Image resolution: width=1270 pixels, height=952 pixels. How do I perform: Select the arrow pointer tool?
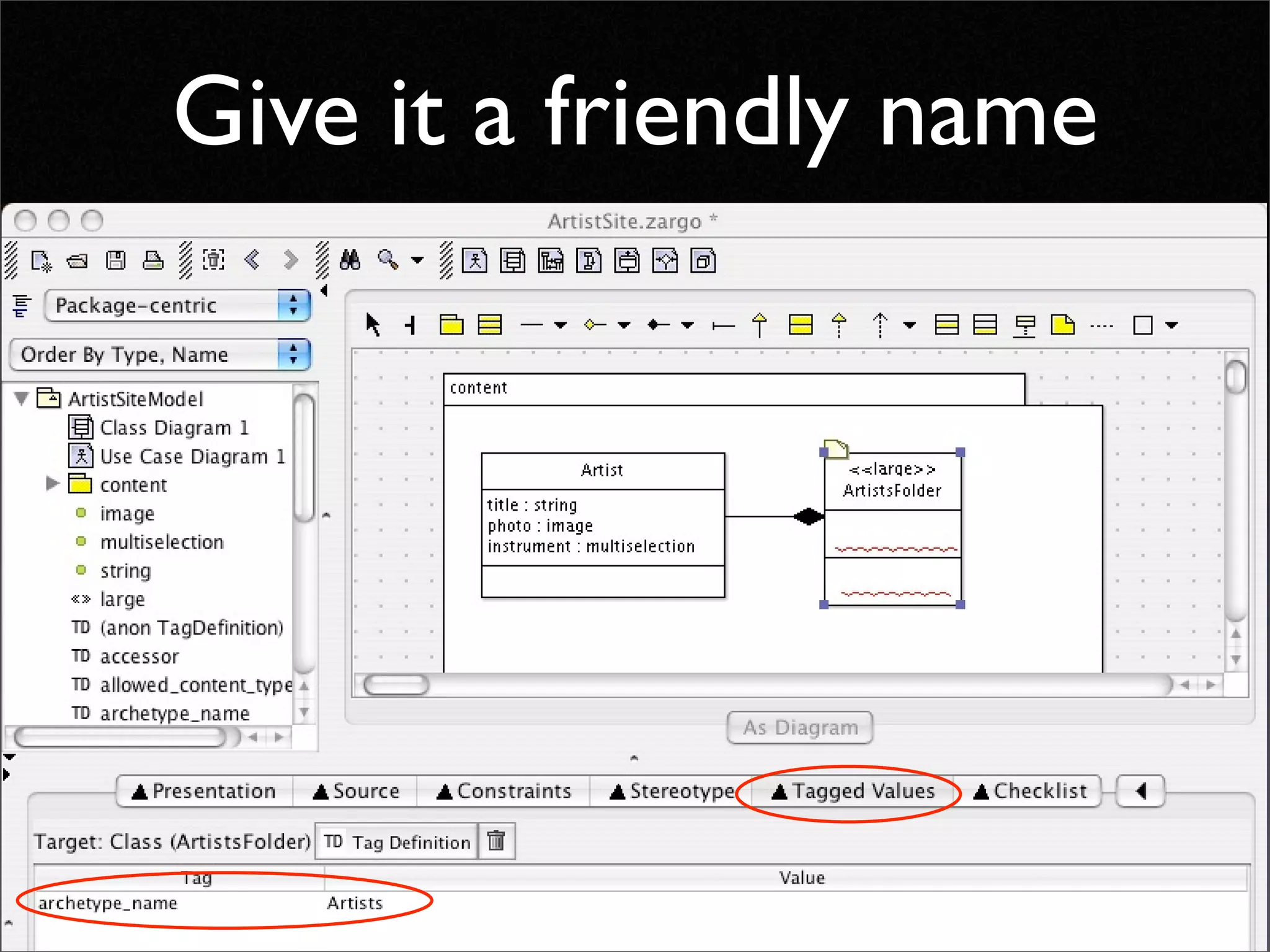(x=373, y=325)
